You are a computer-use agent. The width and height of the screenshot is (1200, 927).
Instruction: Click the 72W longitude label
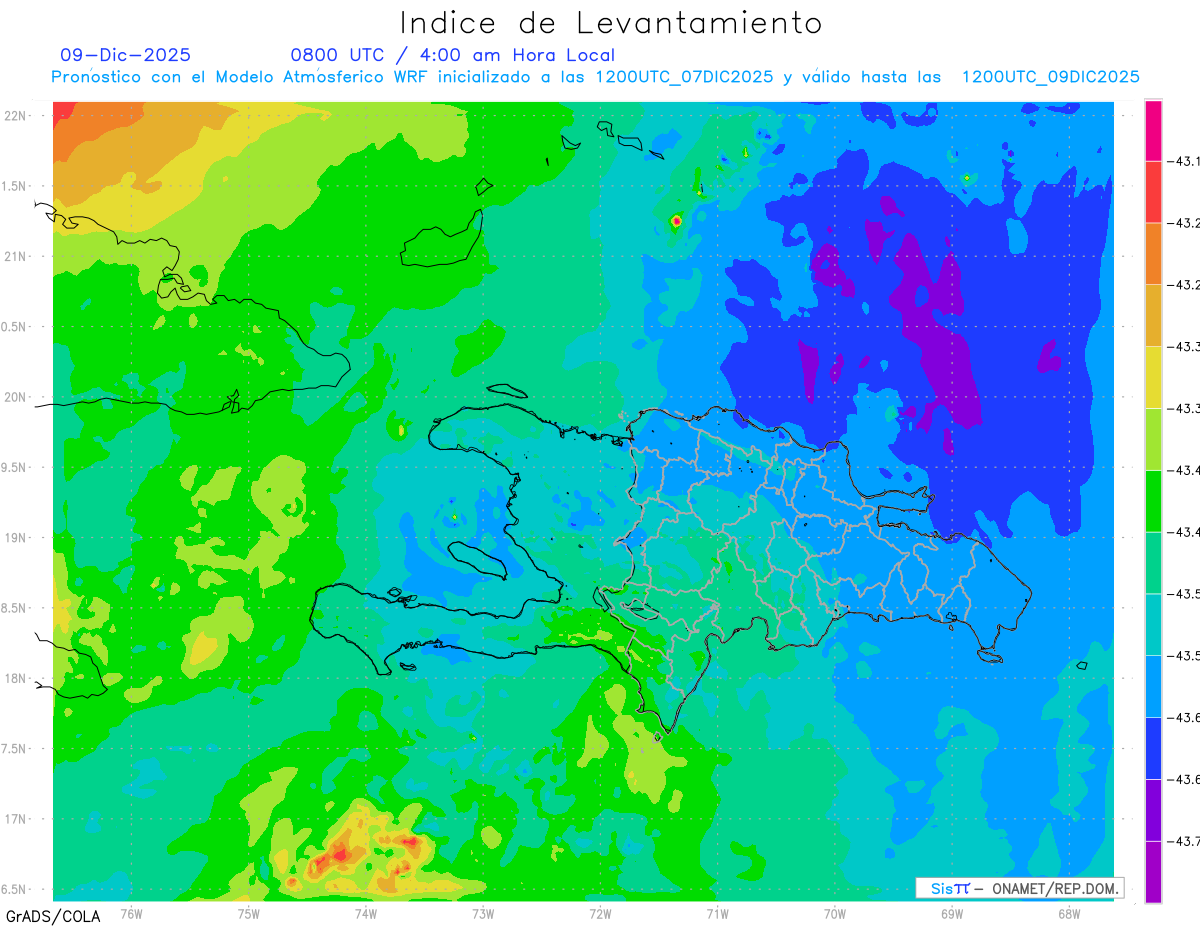coord(600,914)
